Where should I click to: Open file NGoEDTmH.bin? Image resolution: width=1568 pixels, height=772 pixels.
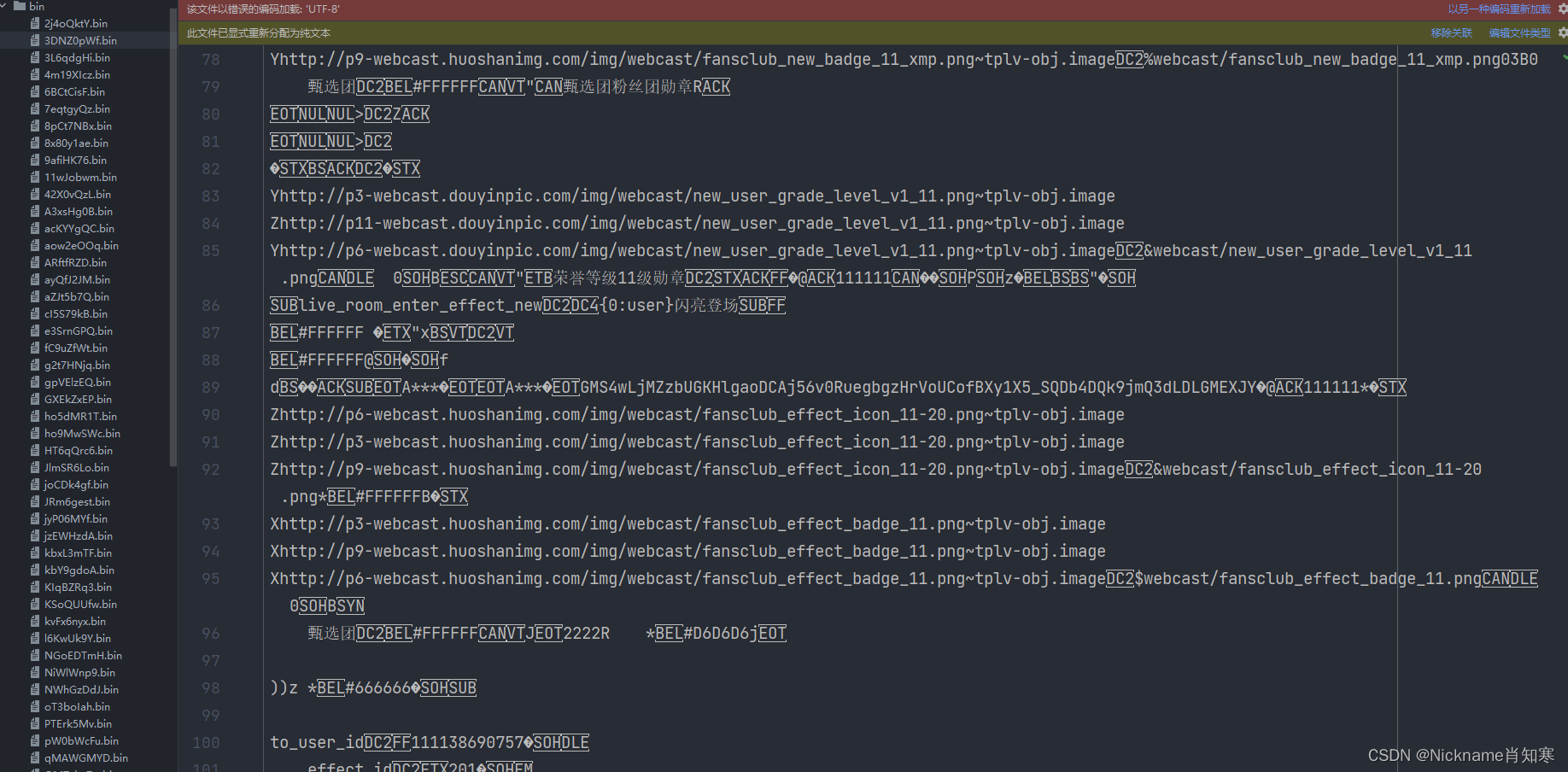[x=83, y=655]
